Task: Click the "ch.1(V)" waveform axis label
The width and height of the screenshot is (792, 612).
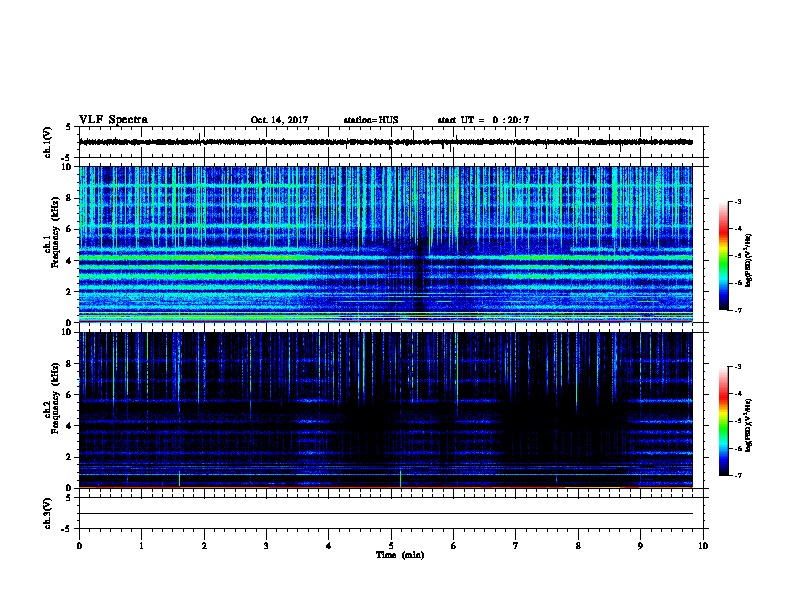Action: (x=48, y=142)
